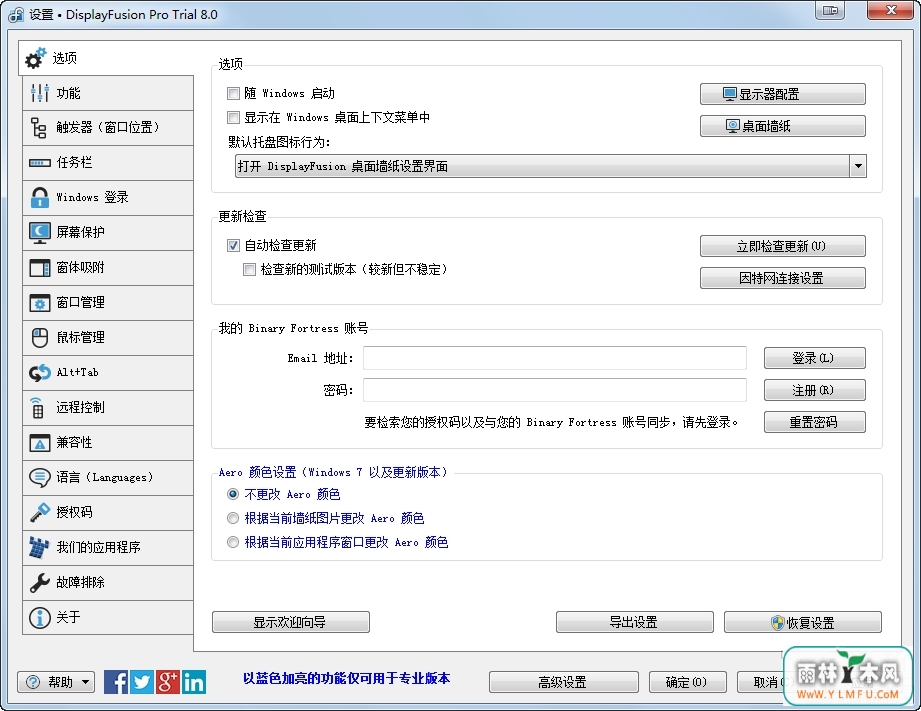Click the Alt+Tab arrows icon
This screenshot has width=921, height=711.
39,373
